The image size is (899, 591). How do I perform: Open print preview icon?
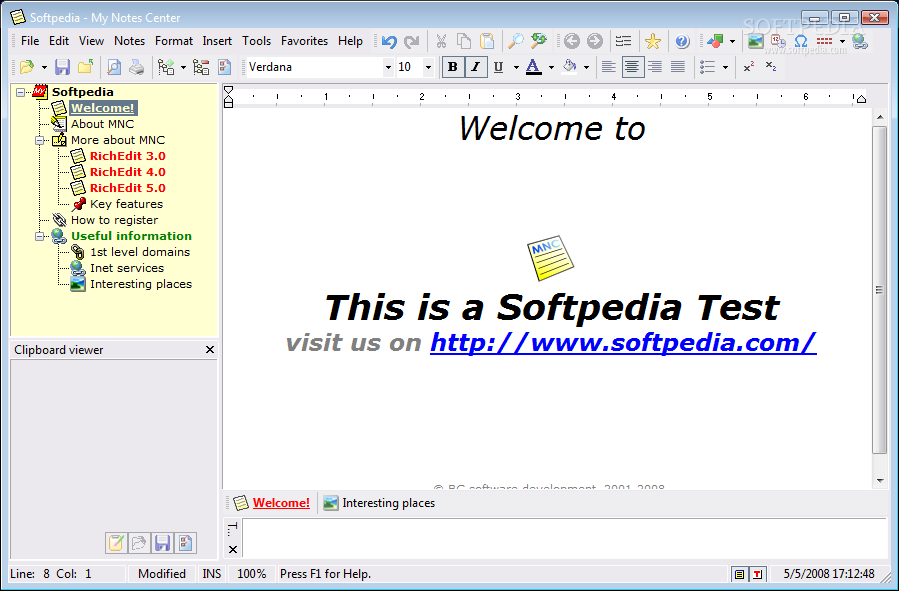[x=114, y=67]
